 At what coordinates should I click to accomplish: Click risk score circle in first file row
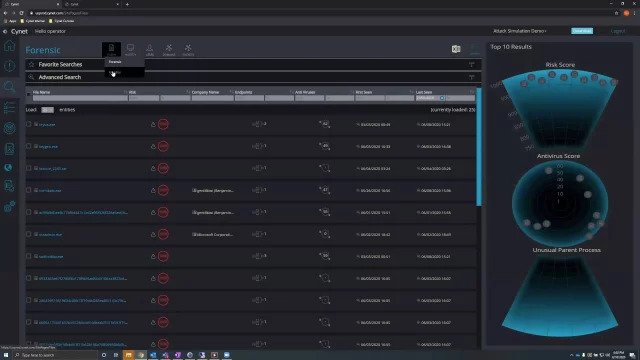pos(163,124)
